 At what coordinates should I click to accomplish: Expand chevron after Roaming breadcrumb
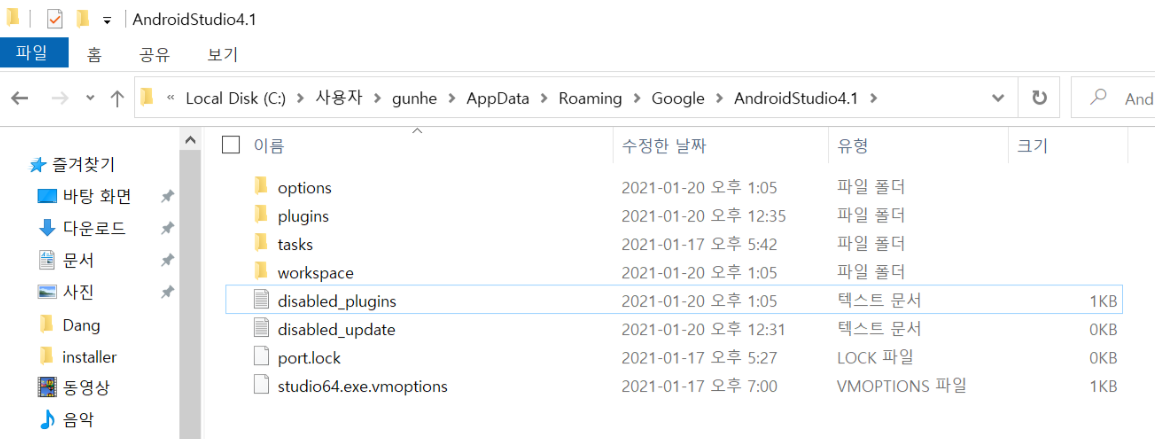coord(637,98)
